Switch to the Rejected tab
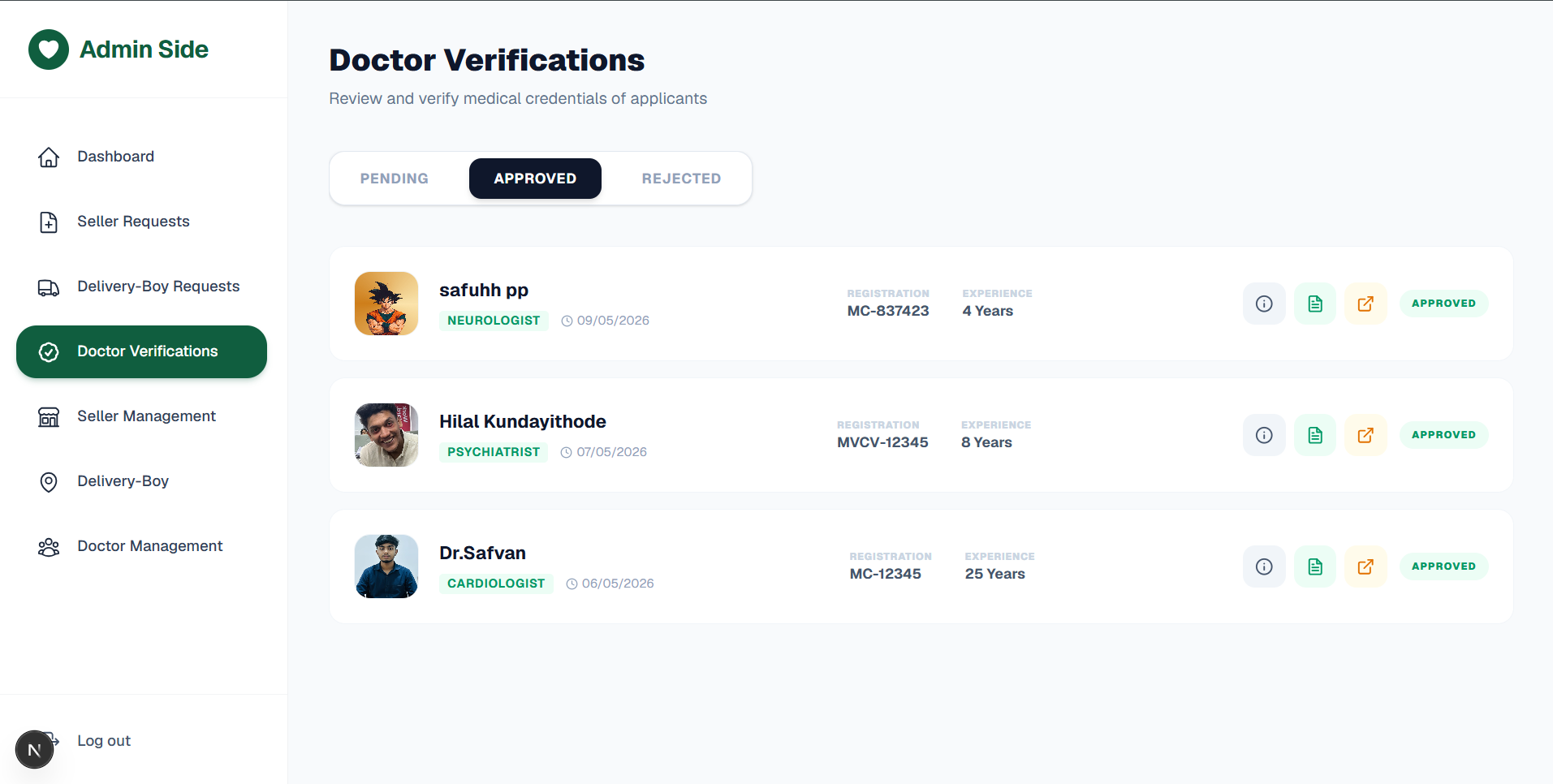This screenshot has width=1553, height=784. (x=681, y=179)
